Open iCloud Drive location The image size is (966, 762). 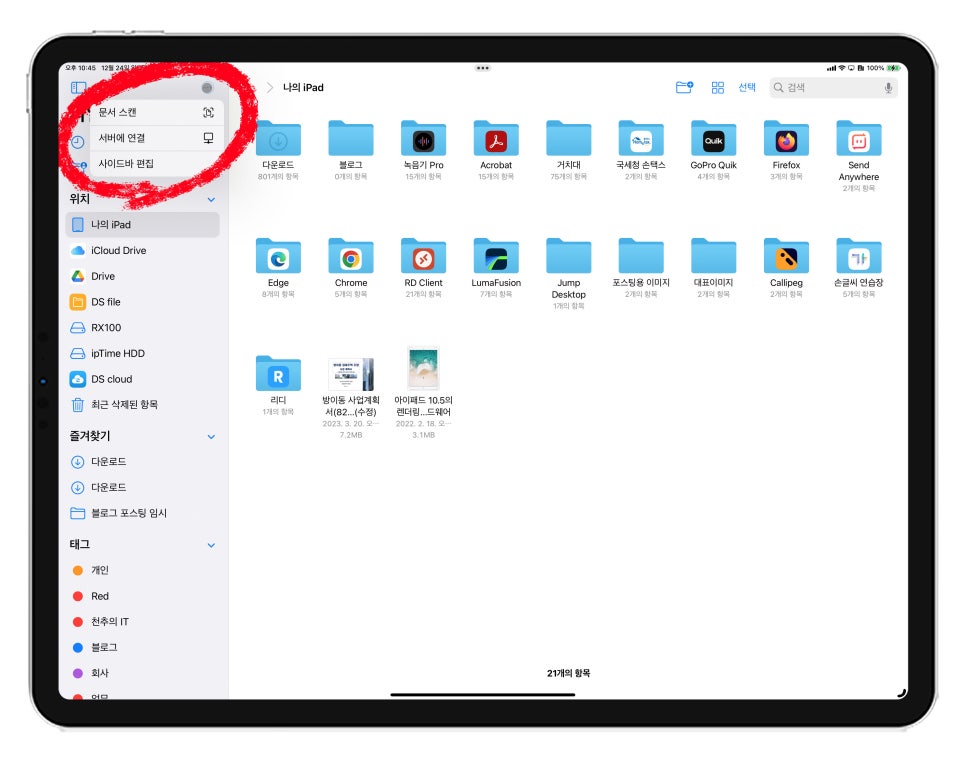pyautogui.click(x=142, y=251)
